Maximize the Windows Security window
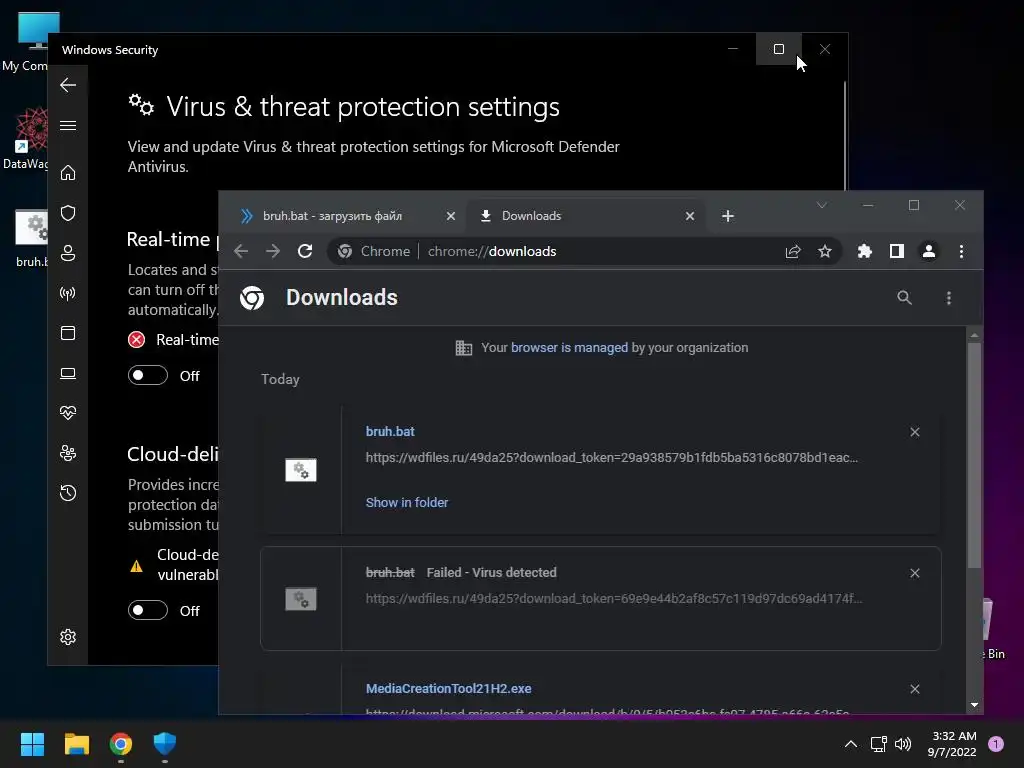 click(778, 49)
